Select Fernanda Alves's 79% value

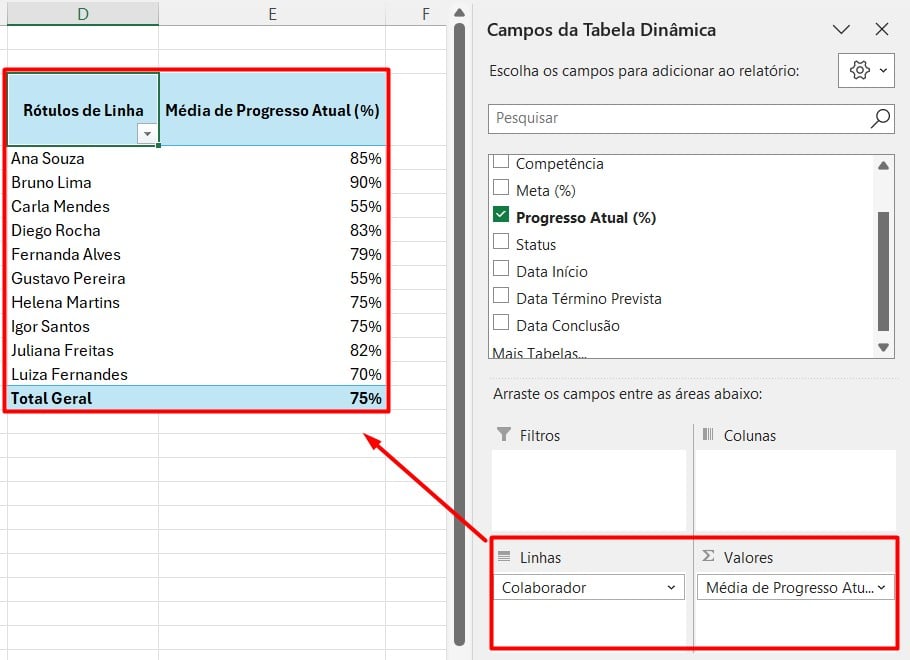(x=272, y=254)
